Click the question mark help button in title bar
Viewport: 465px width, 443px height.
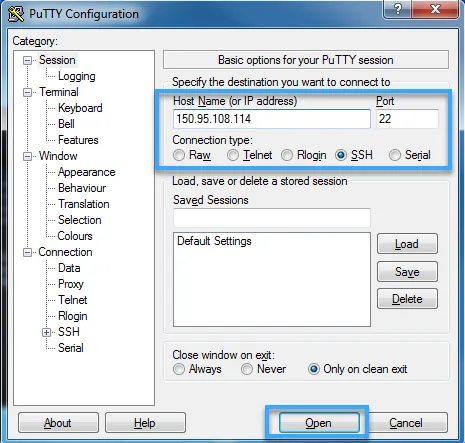(397, 9)
